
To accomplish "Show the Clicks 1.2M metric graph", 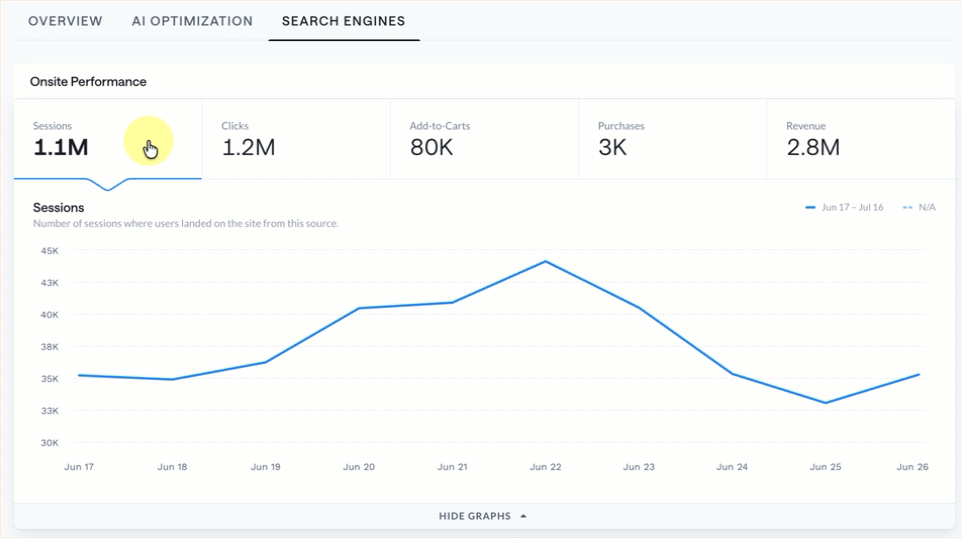I will [296, 139].
